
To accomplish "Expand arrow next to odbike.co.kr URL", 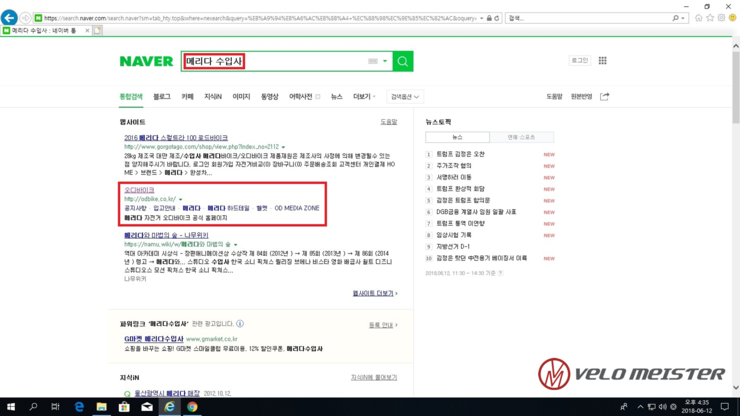I will coord(180,199).
